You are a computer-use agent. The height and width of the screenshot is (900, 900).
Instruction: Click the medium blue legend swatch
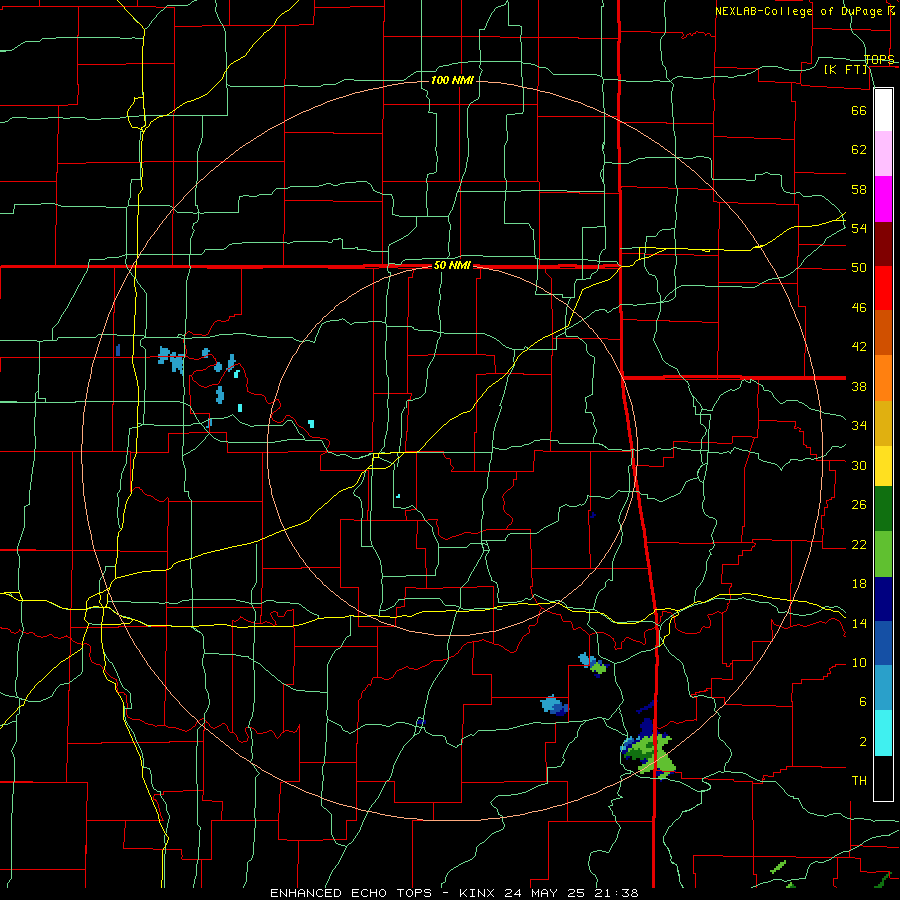pos(883,643)
